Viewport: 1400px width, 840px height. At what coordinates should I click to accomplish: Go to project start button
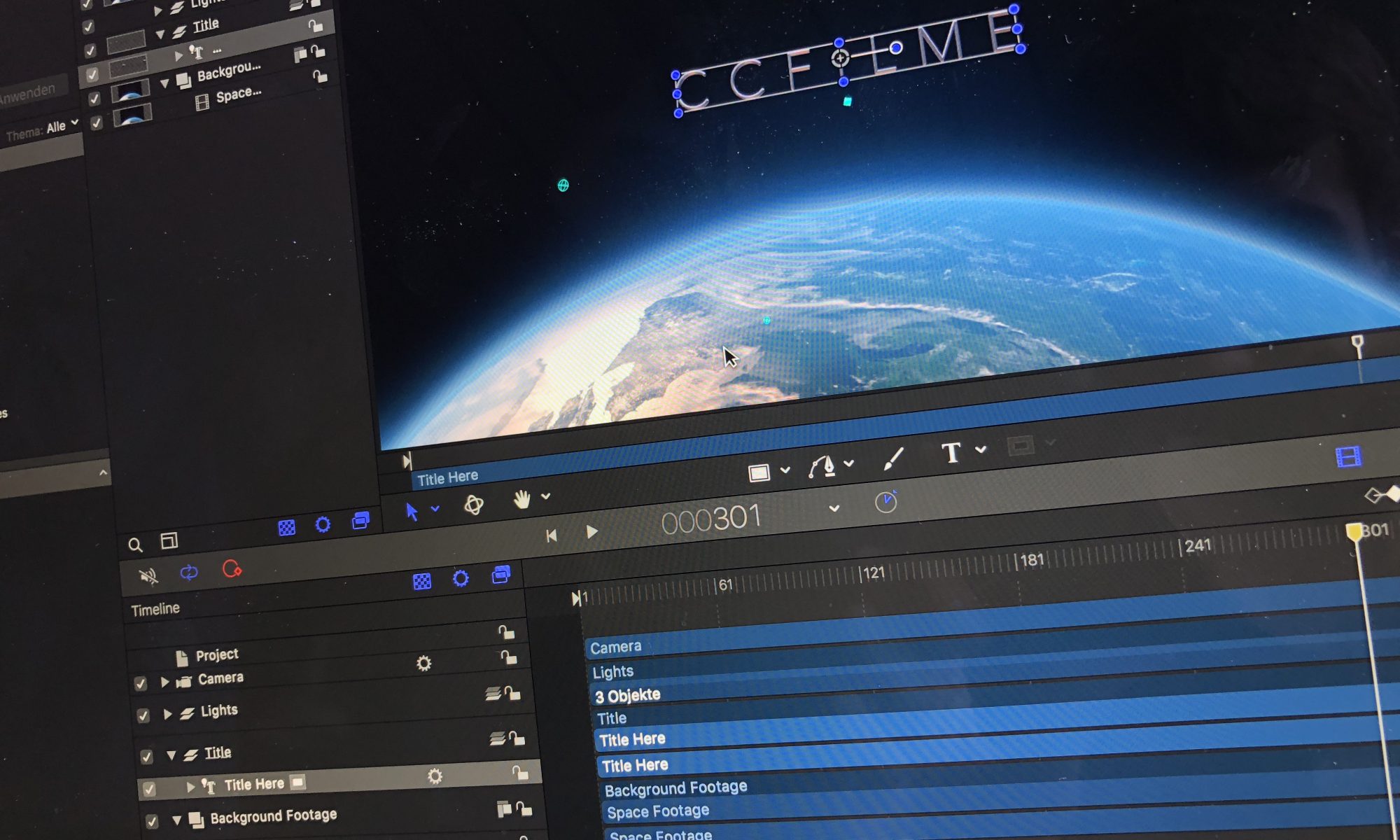point(552,536)
